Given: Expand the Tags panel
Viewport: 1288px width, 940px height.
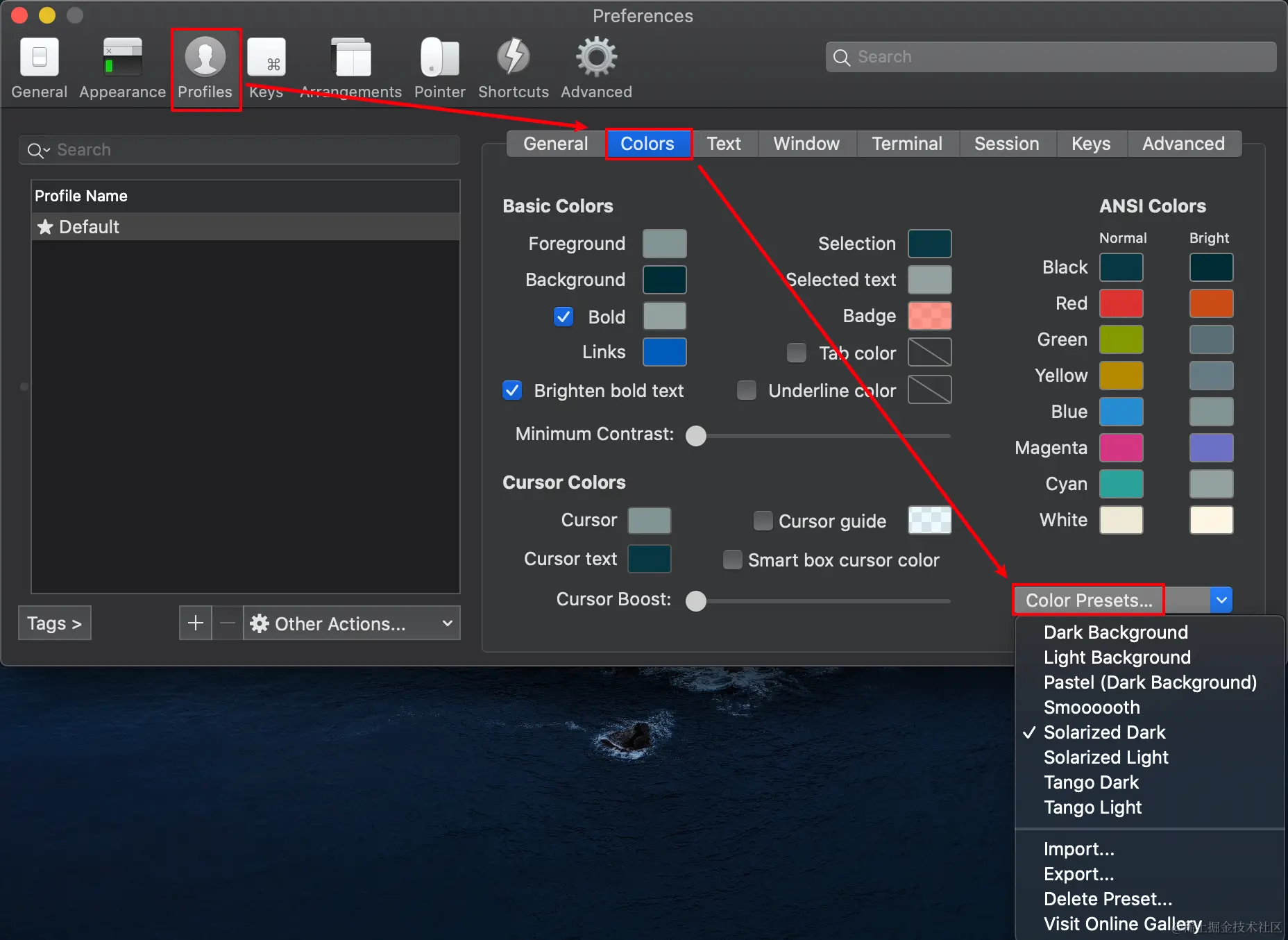Looking at the screenshot, I should coord(55,623).
